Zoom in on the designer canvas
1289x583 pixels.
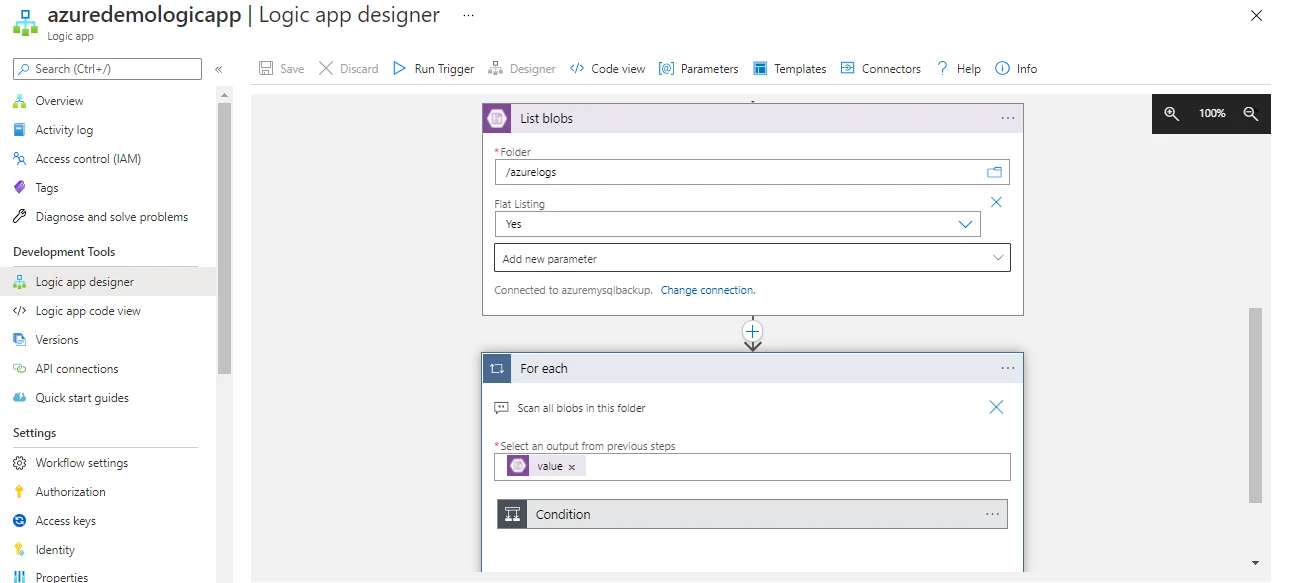(x=1171, y=113)
